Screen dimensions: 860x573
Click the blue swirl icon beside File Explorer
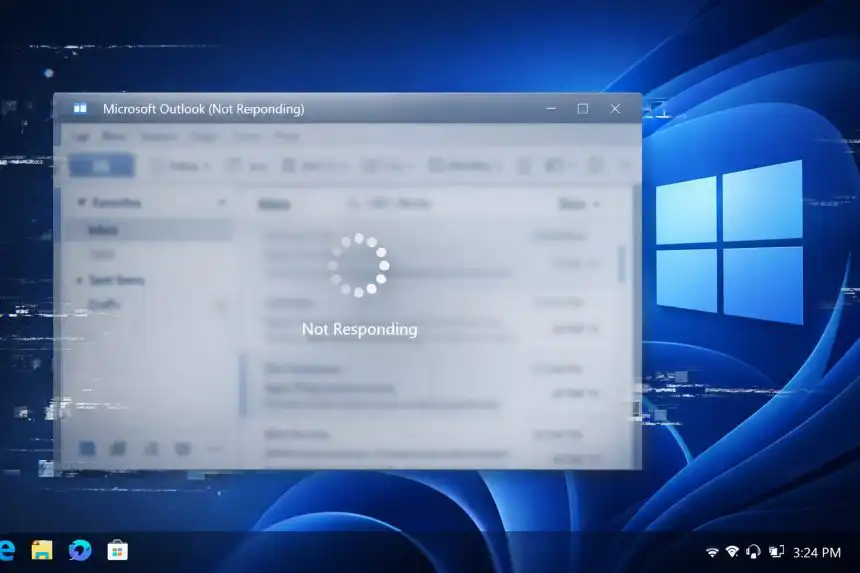click(80, 550)
